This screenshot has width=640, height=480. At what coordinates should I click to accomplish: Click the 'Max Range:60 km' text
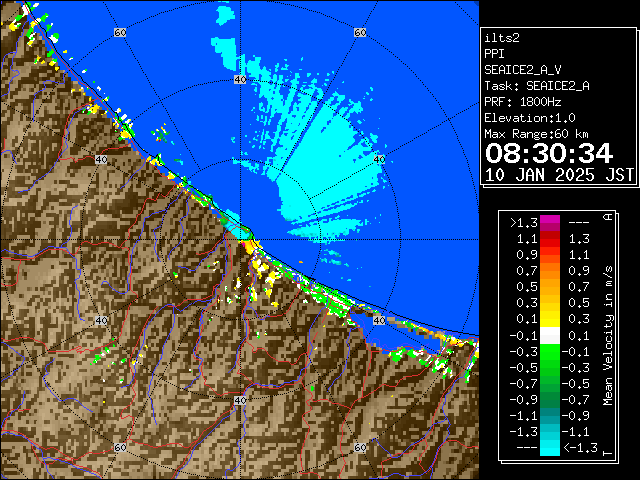click(x=536, y=134)
